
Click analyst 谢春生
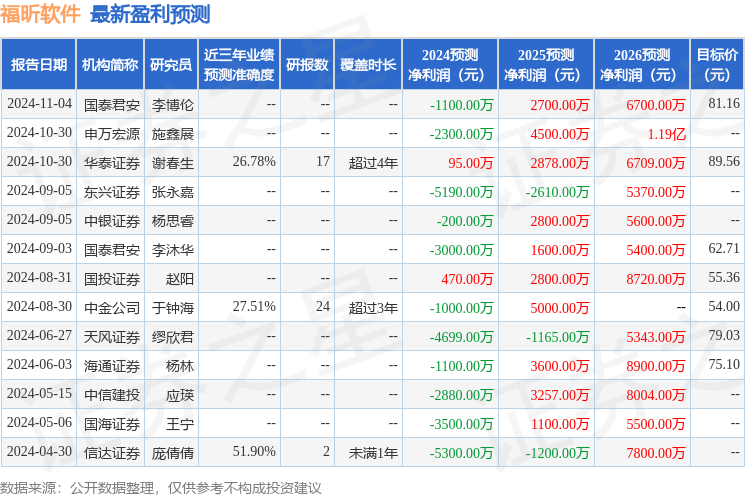click(172, 163)
